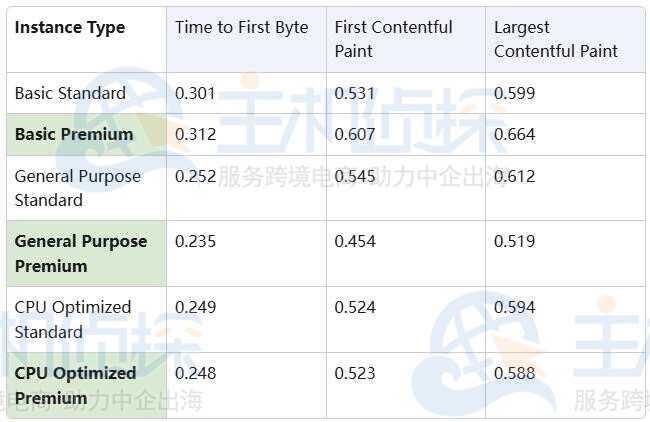
Task: Click the Largest Contentful Paint header
Action: tap(556, 39)
